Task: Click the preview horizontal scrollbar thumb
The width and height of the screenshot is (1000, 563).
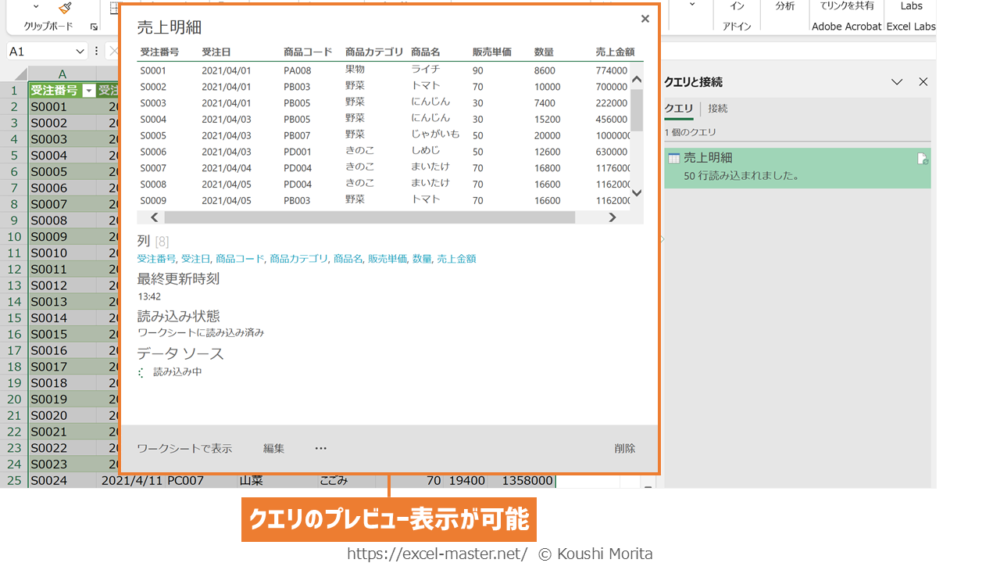Action: [x=369, y=217]
